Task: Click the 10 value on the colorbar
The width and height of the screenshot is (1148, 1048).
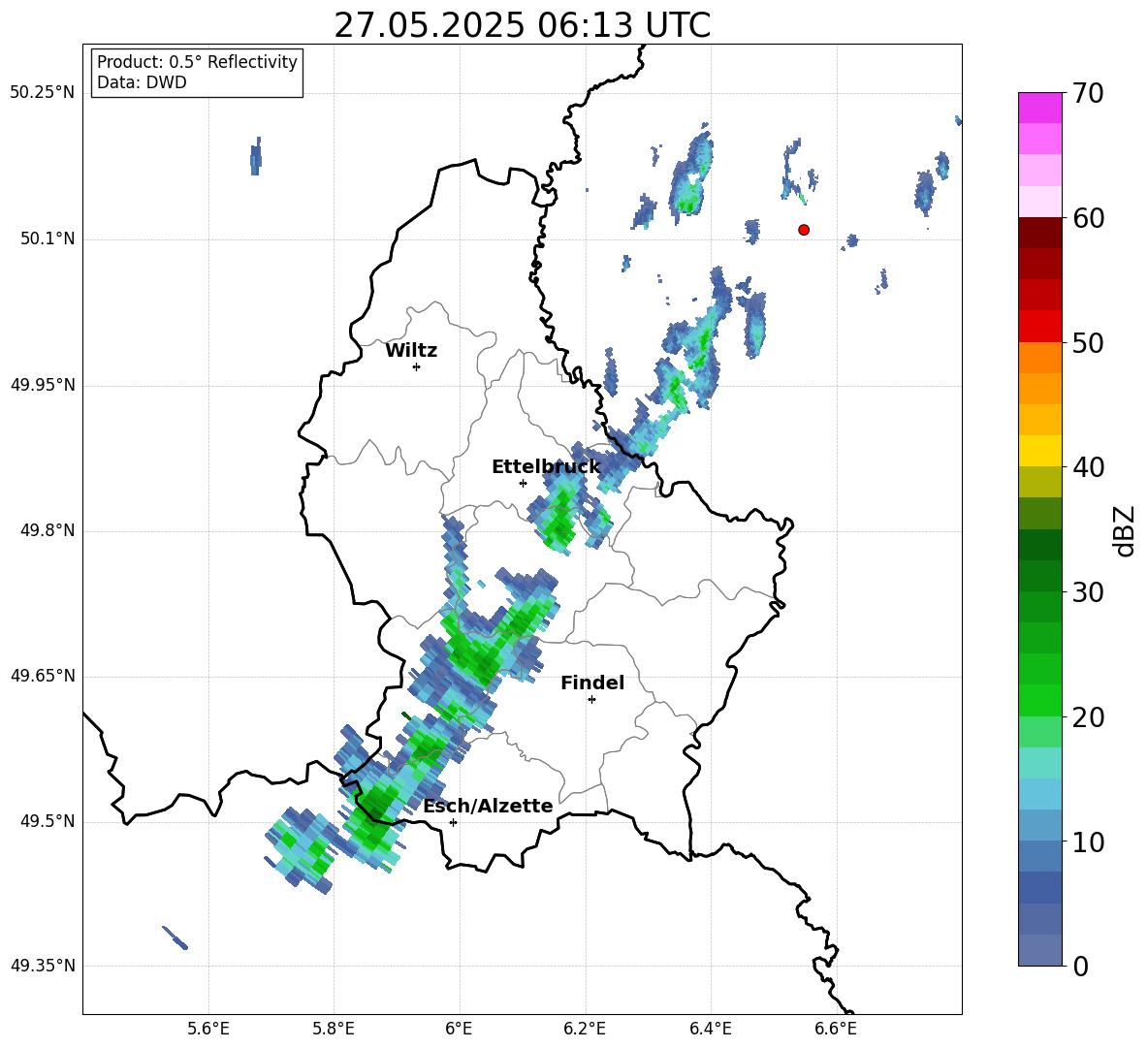Action: (x=1088, y=842)
